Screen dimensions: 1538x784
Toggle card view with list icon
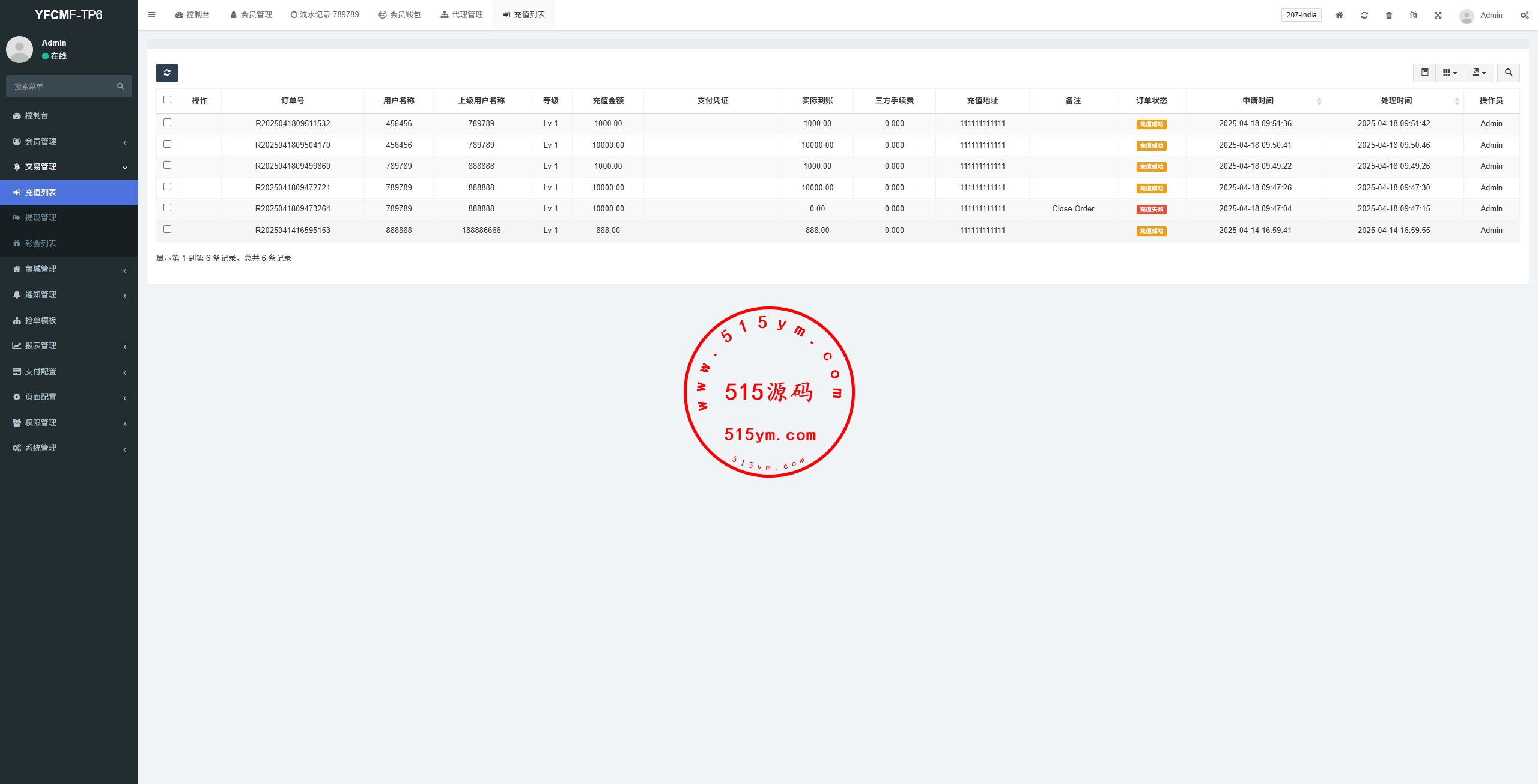[1424, 73]
